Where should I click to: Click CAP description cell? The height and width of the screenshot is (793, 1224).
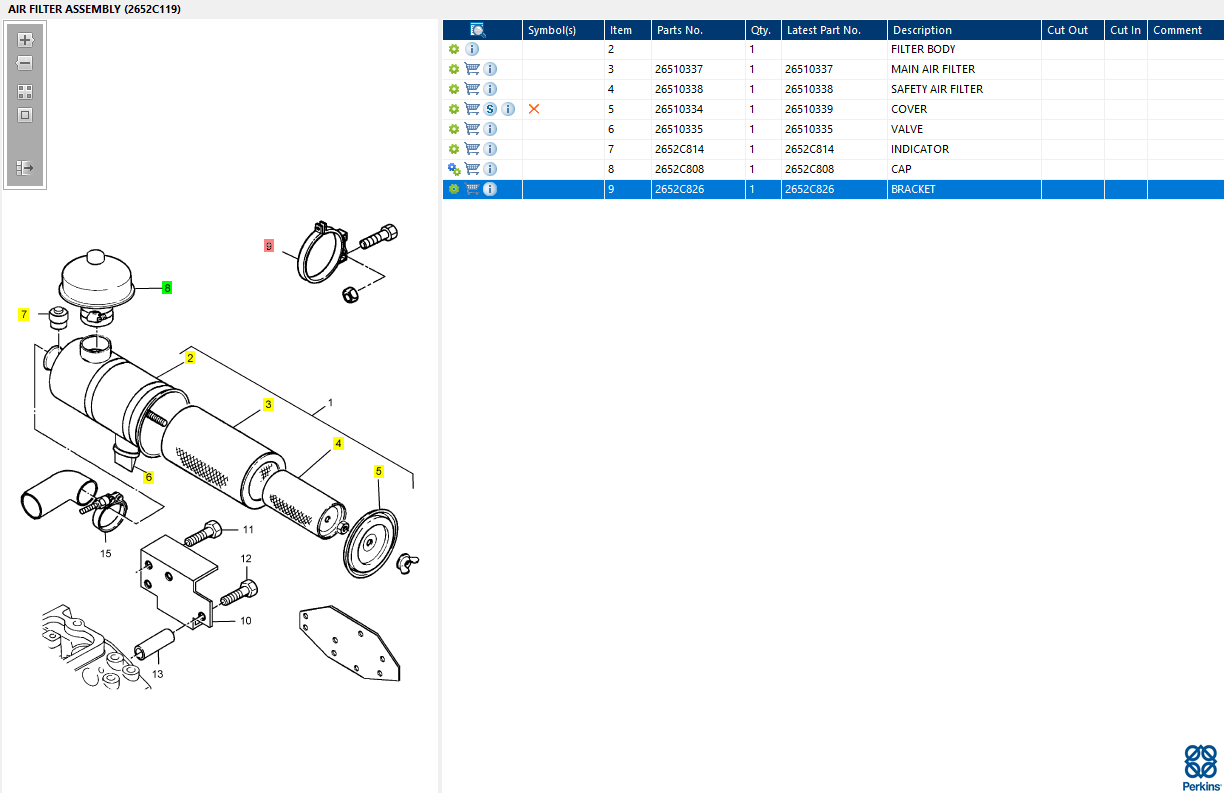coord(901,169)
